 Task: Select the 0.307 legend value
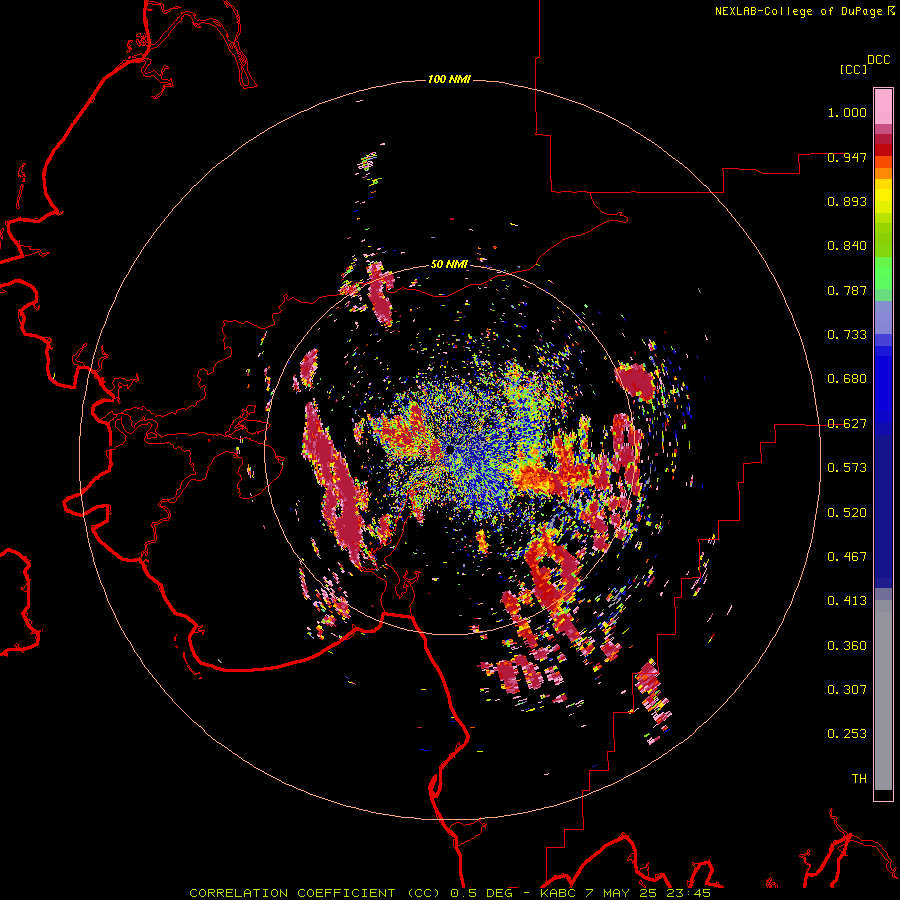(847, 689)
